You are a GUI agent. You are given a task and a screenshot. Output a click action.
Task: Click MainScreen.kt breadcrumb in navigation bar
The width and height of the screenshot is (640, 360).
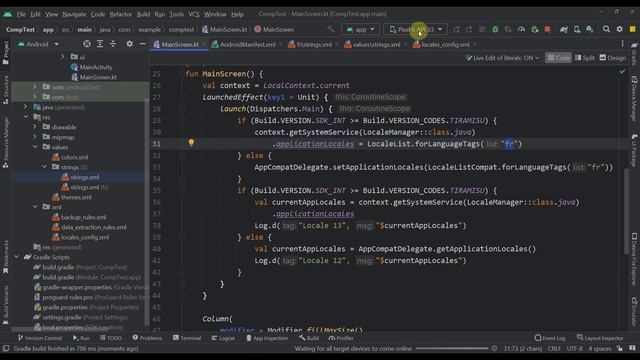224,29
